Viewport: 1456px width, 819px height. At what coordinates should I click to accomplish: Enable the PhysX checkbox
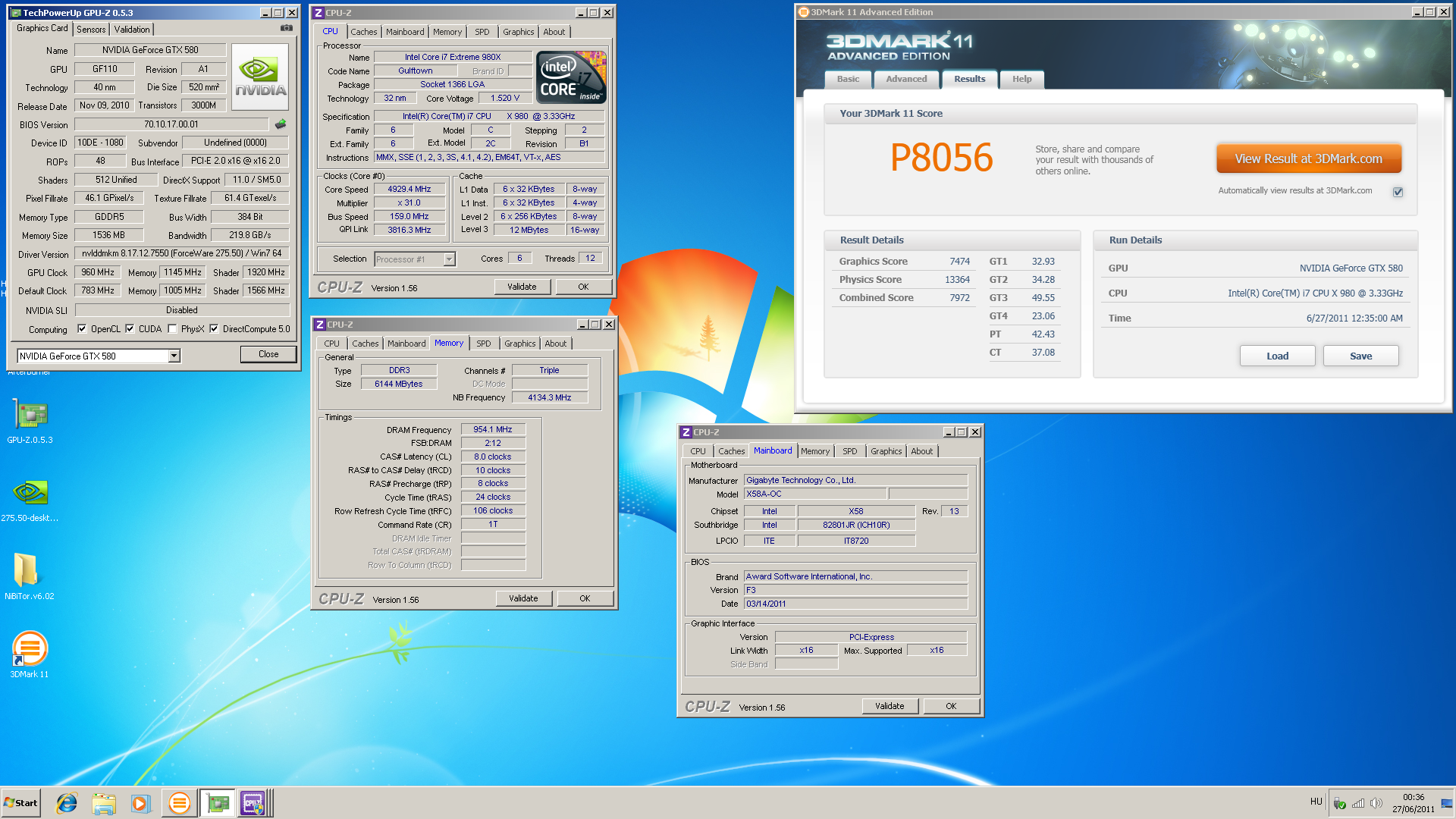[172, 328]
